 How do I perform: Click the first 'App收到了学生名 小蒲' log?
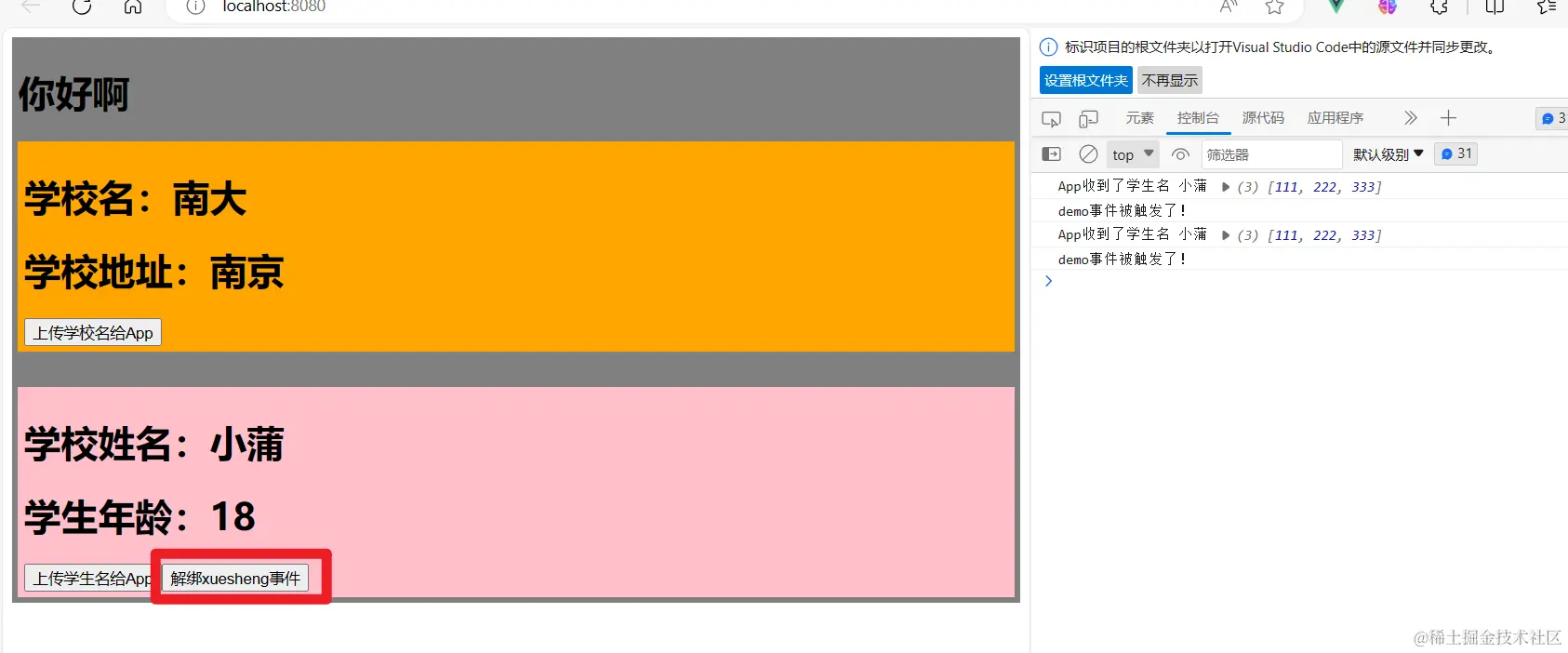click(x=1132, y=186)
